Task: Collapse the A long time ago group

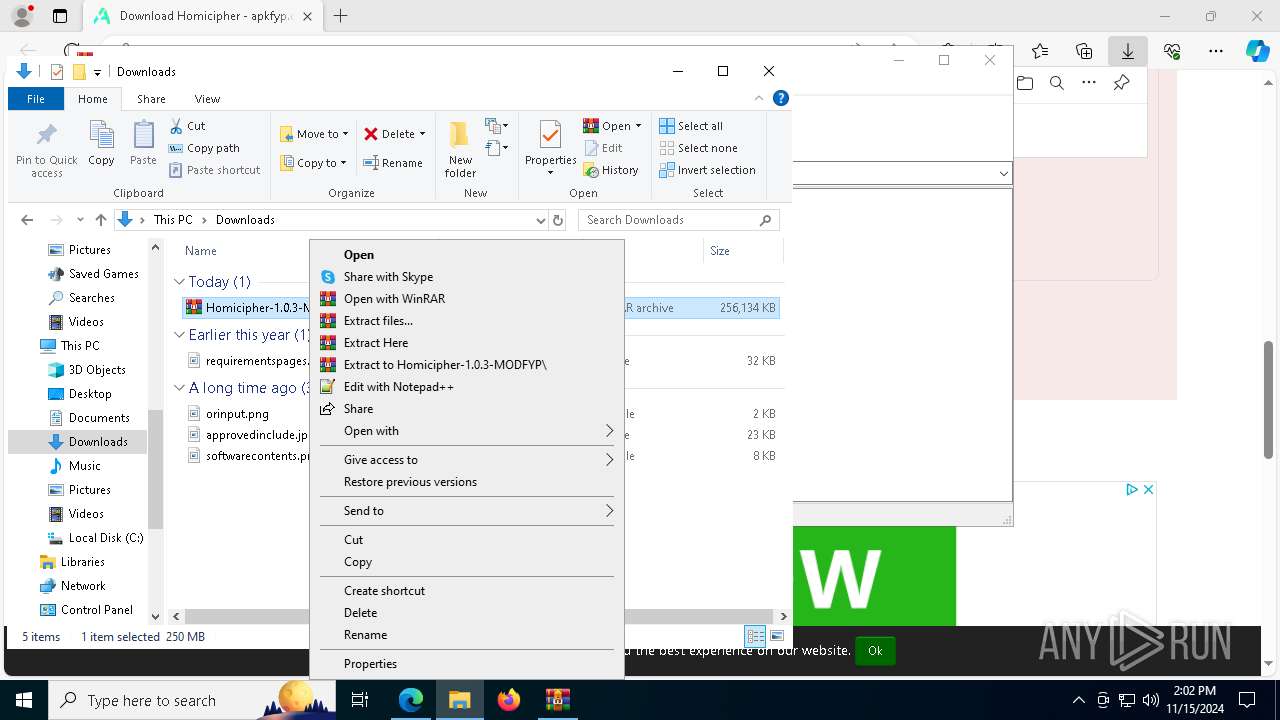Action: click(180, 388)
